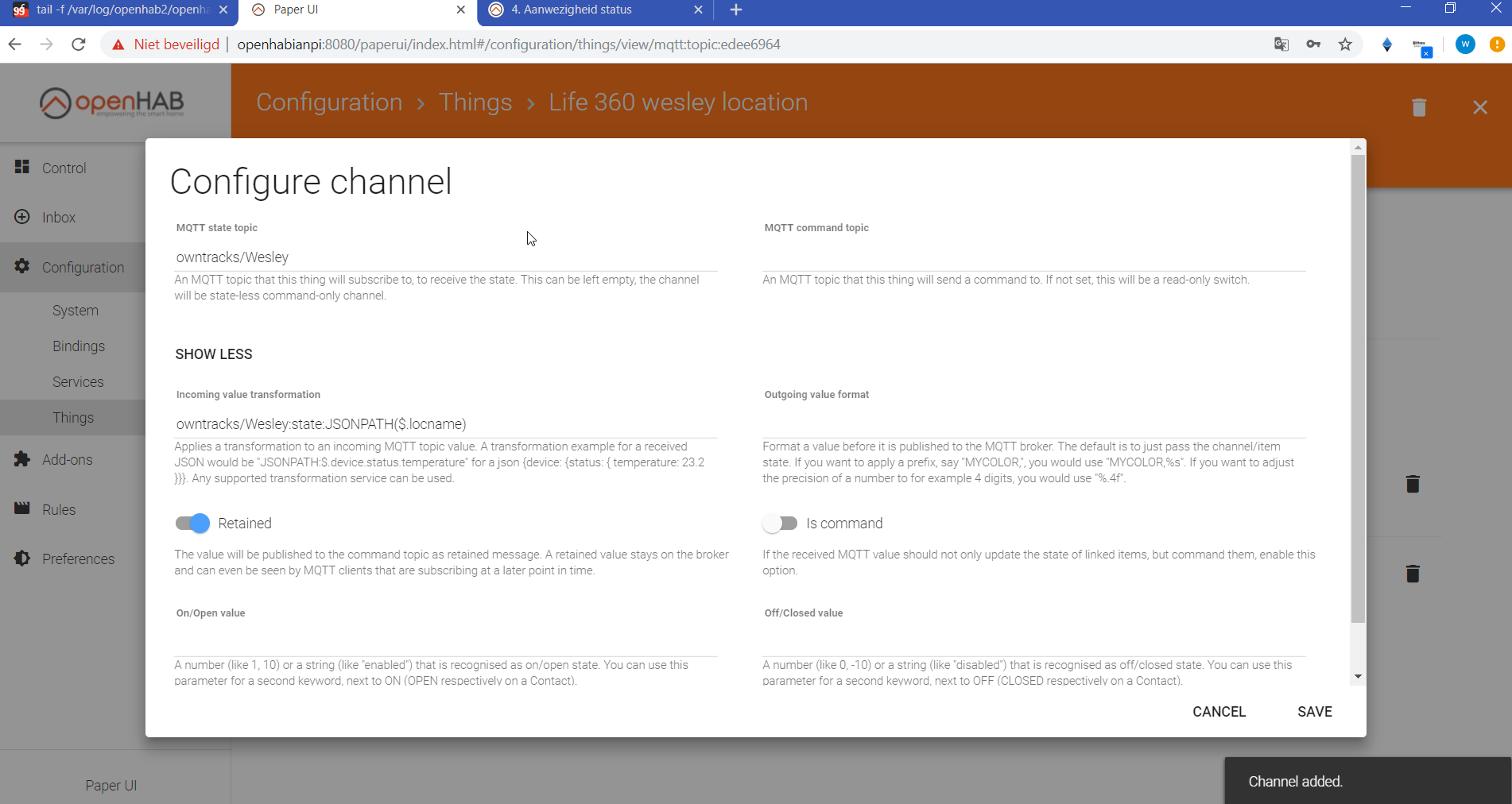
Task: Cancel the channel configuration dialog
Action: [x=1219, y=712]
